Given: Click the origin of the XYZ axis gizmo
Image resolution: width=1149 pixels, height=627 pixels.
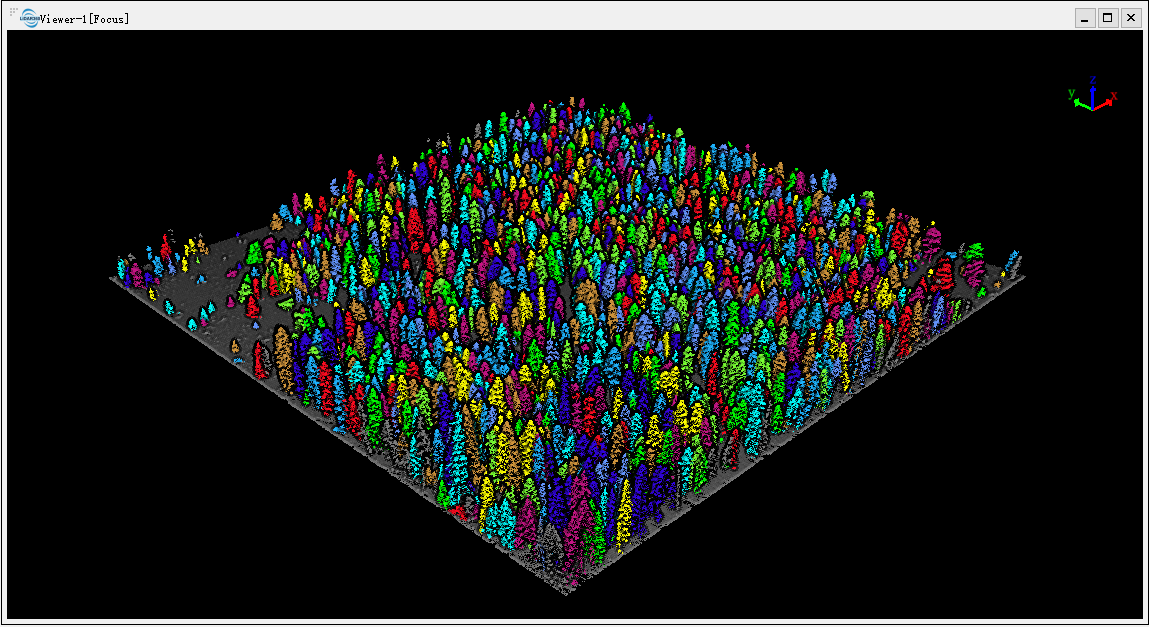Looking at the screenshot, I should [1093, 106].
